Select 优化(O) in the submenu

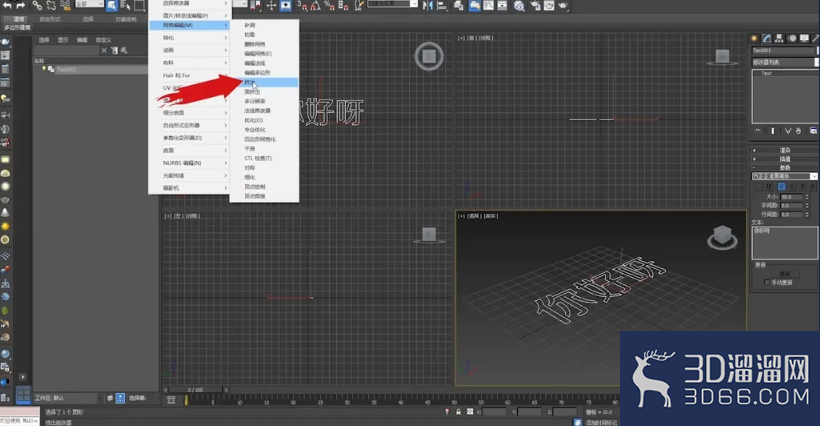264,120
